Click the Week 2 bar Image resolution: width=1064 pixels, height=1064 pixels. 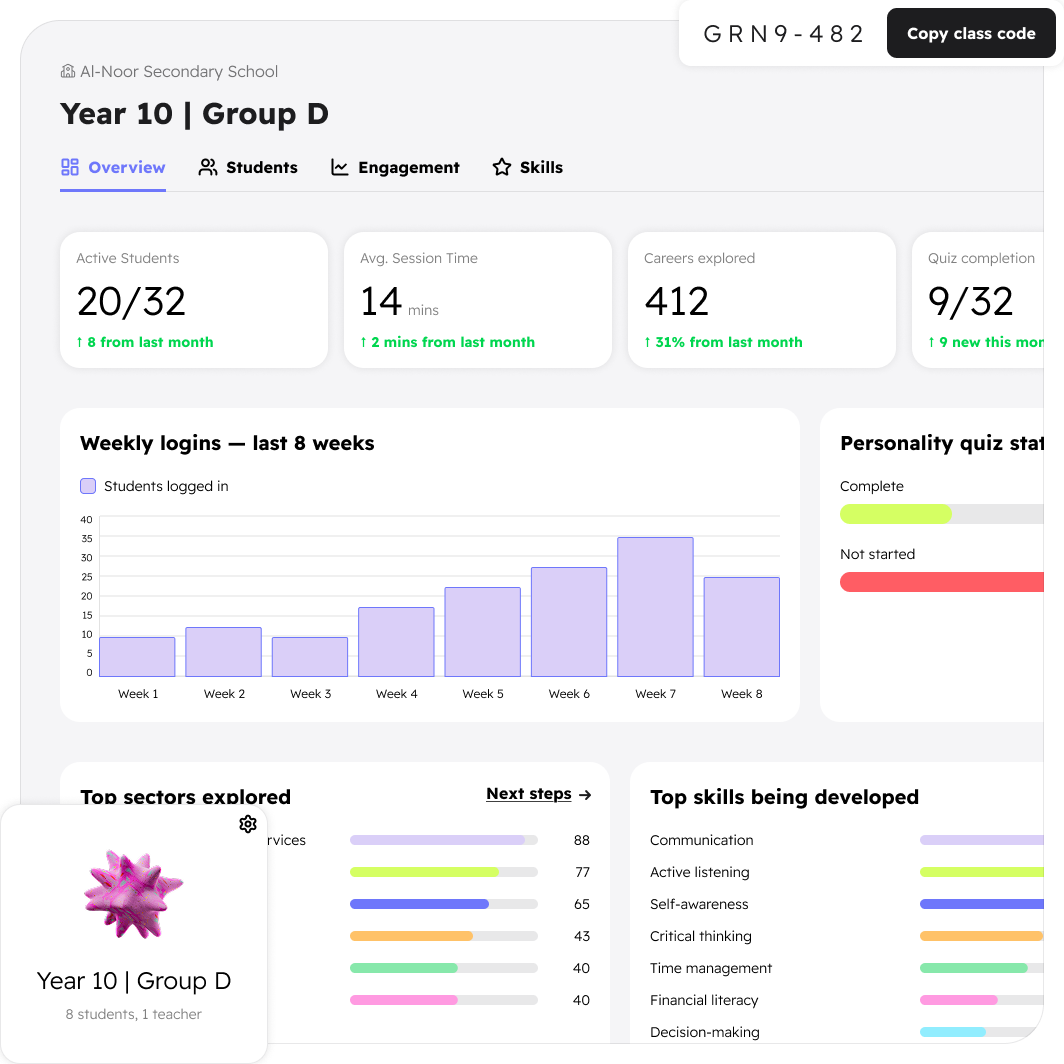pos(223,652)
